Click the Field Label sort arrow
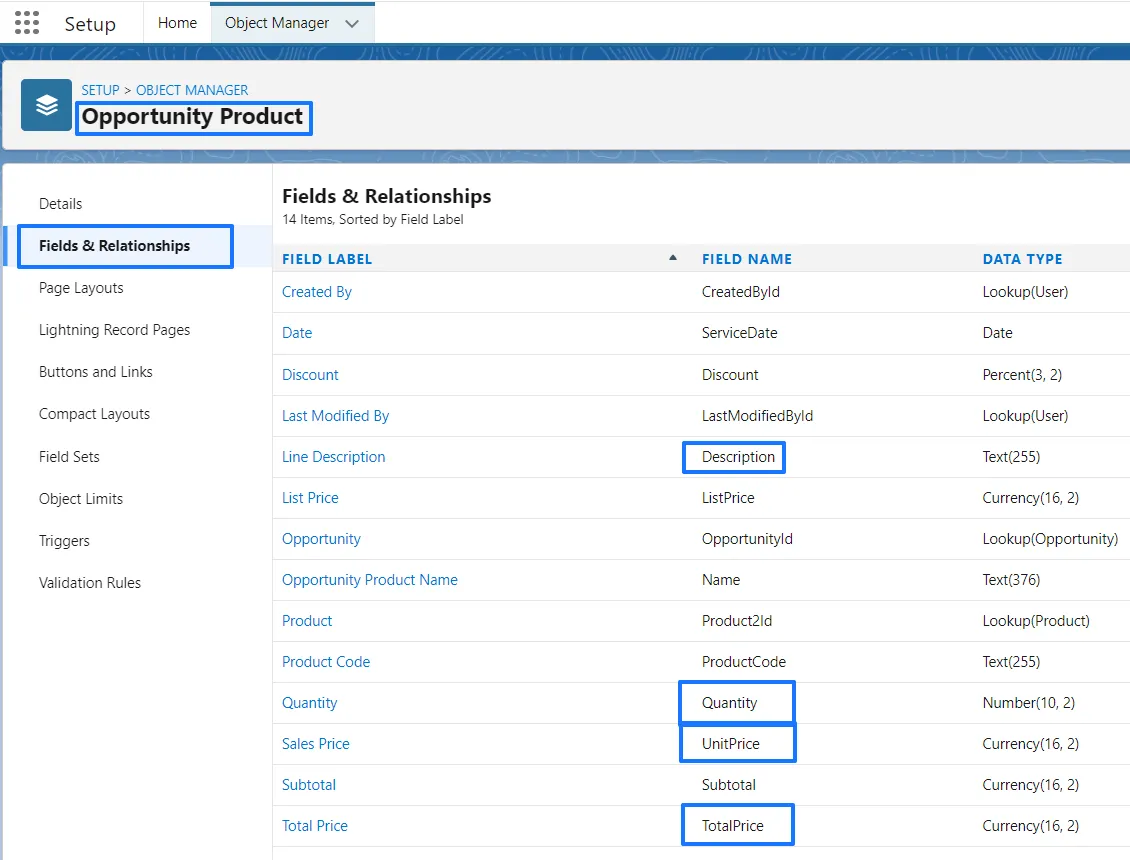Screen dimensions: 1130x860 pyautogui.click(x=672, y=257)
